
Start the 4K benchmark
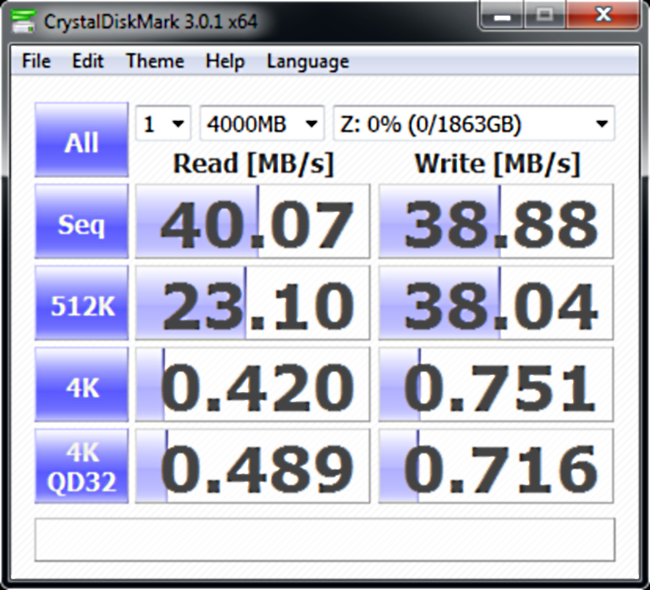click(x=82, y=384)
